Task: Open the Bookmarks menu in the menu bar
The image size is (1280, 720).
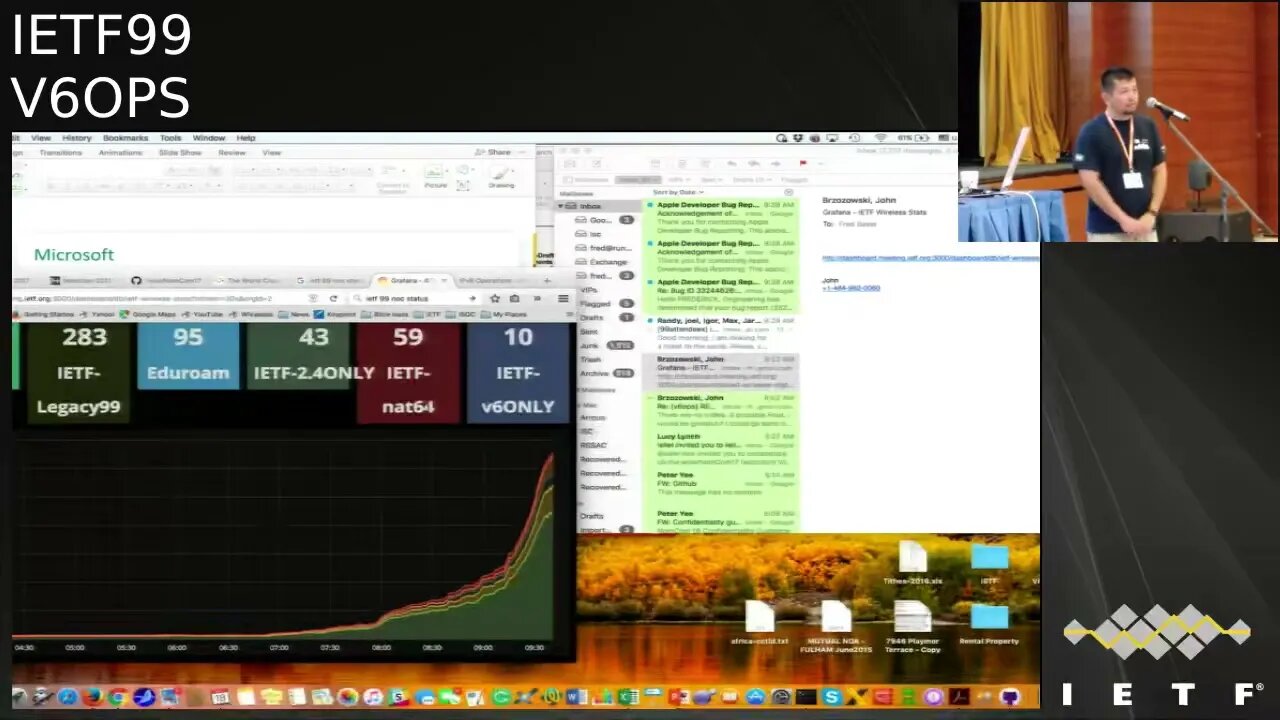Action: tap(125, 138)
